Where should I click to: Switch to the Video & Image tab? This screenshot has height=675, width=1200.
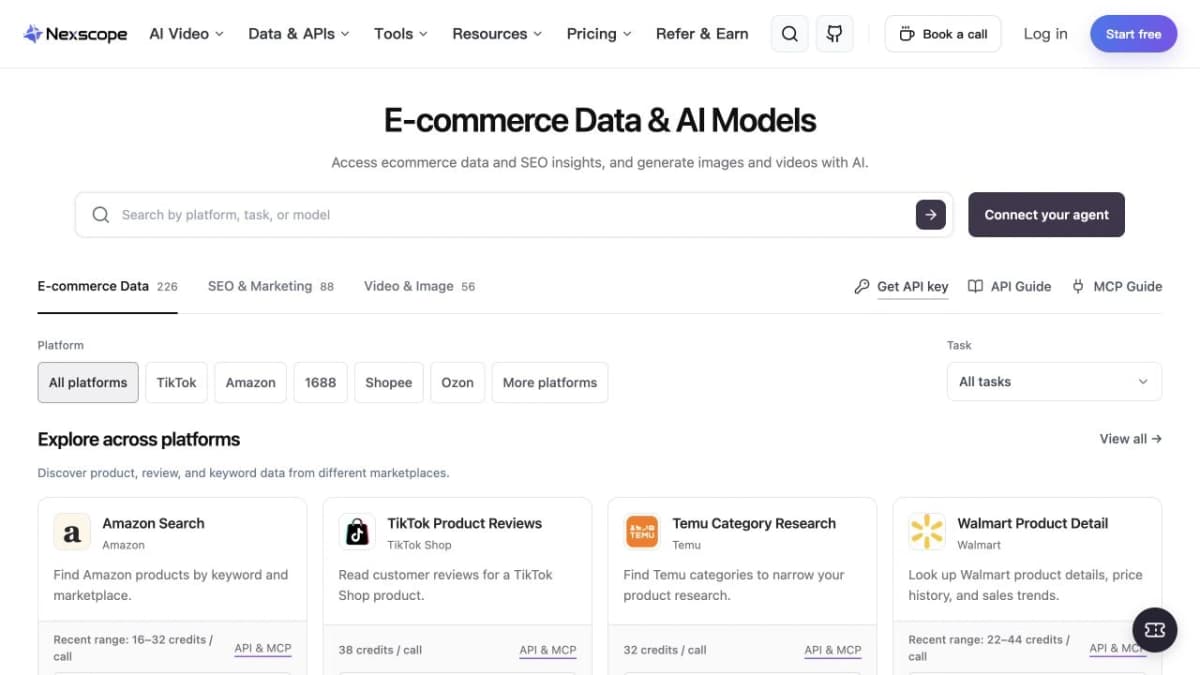click(x=419, y=286)
